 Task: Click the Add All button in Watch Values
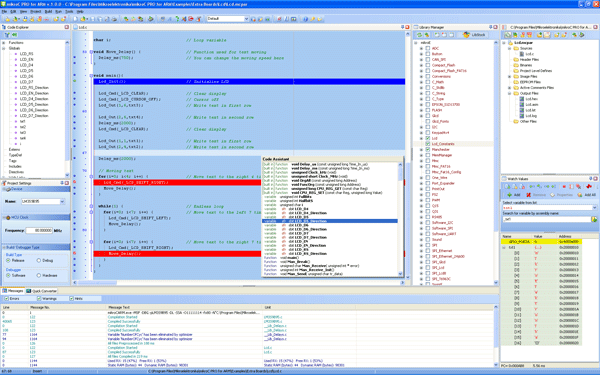coord(587,195)
